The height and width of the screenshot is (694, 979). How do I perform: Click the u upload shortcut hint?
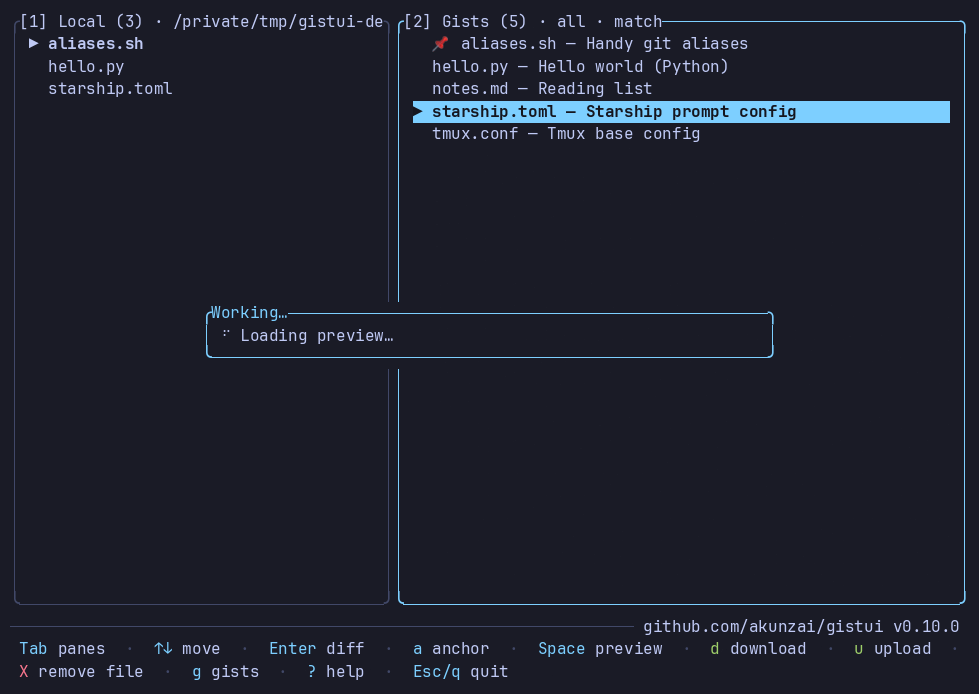point(892,648)
